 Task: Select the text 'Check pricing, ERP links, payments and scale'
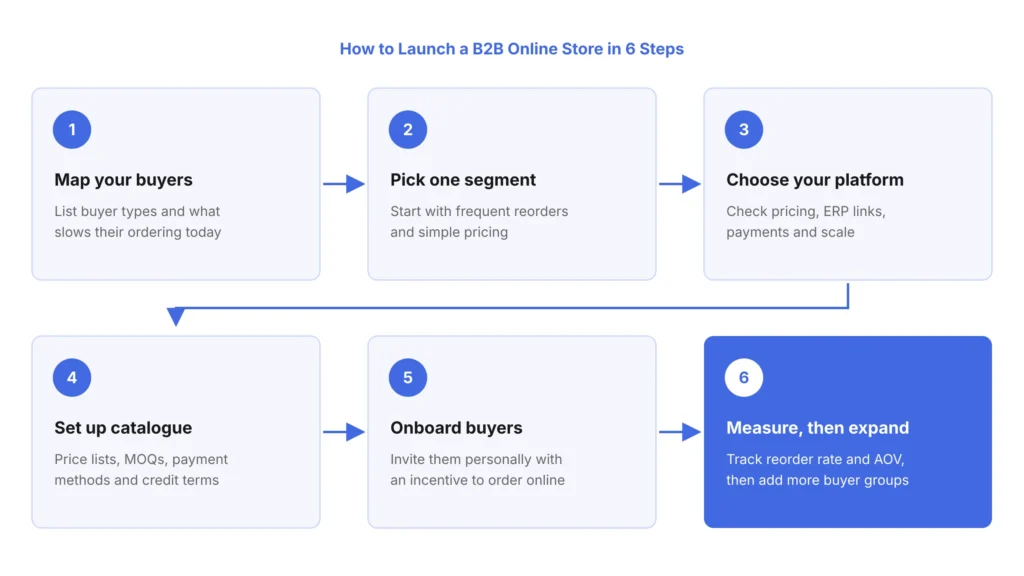tap(806, 221)
